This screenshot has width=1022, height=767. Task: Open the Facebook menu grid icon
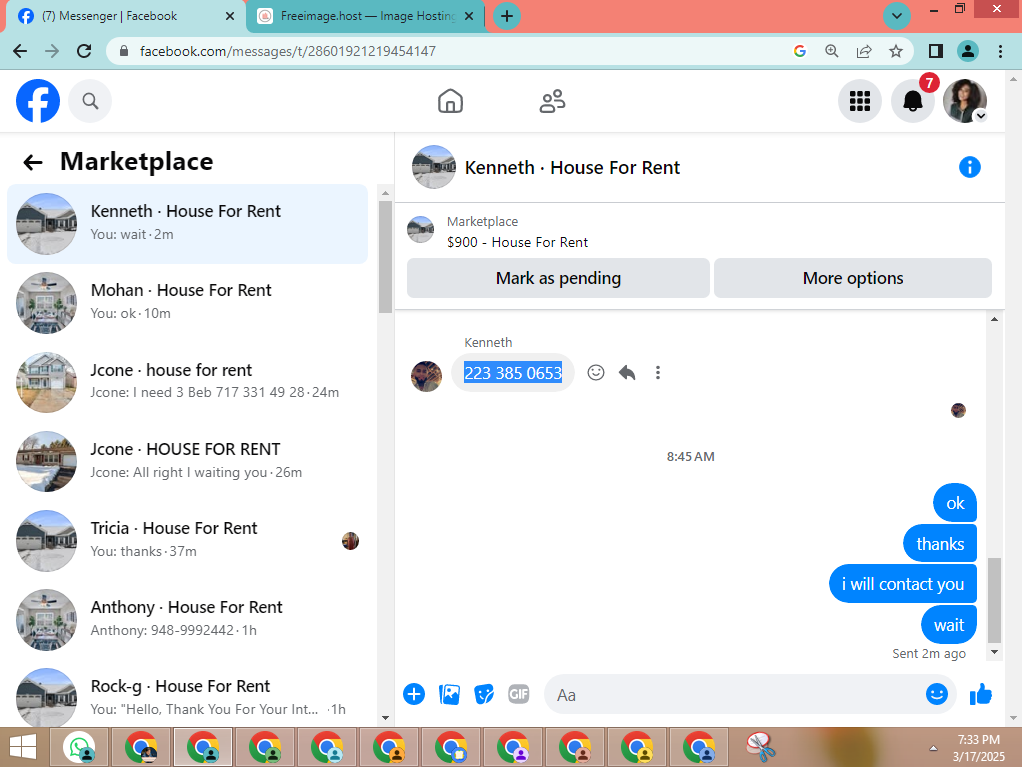860,101
